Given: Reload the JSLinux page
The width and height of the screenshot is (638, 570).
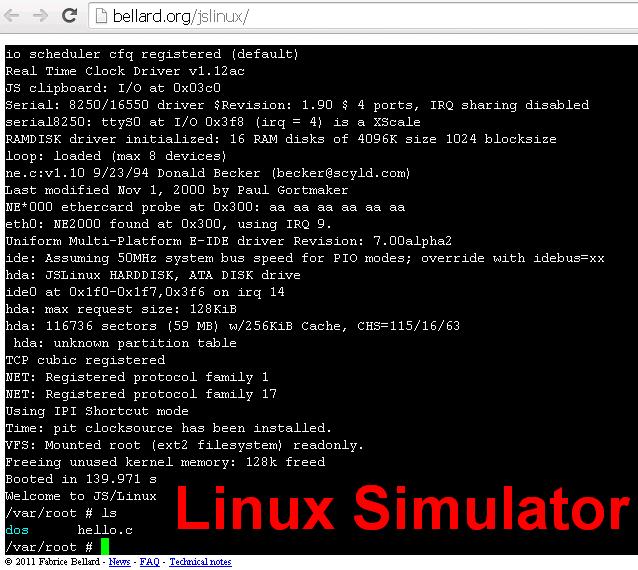Looking at the screenshot, I should [69, 17].
